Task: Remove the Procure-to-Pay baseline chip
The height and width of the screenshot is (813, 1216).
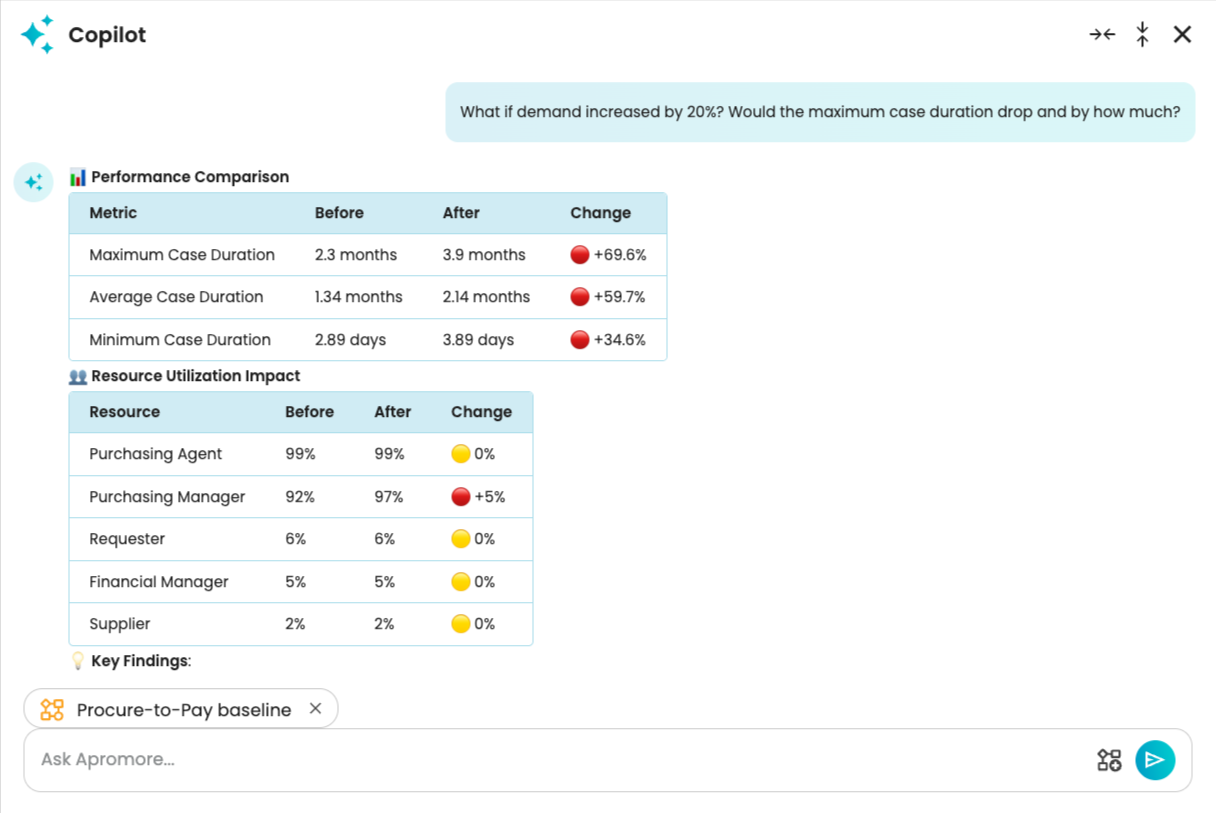Action: (x=315, y=709)
